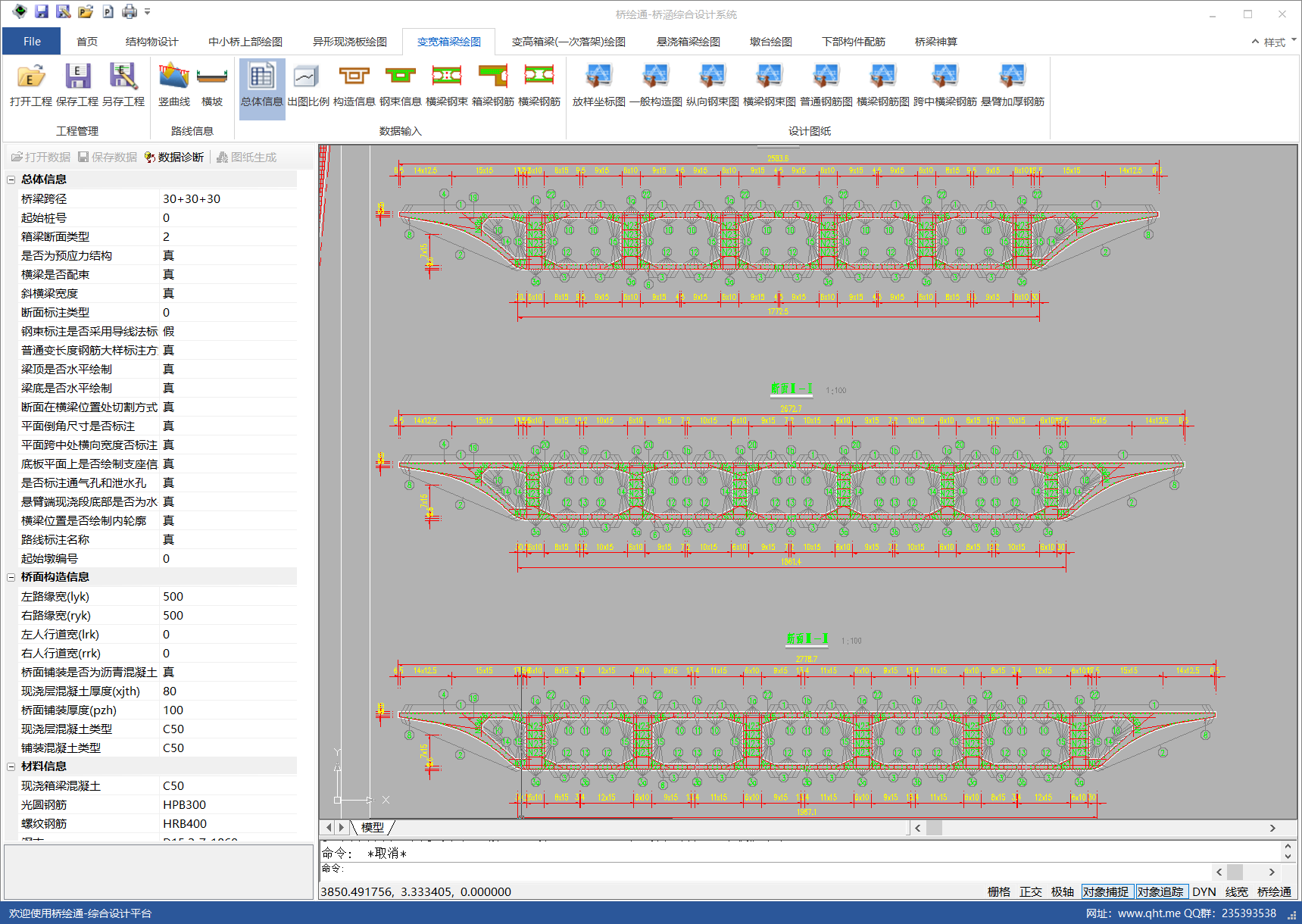Image resolution: width=1302 pixels, height=924 pixels.
Task: Click the 数据诊断 button
Action: click(174, 157)
